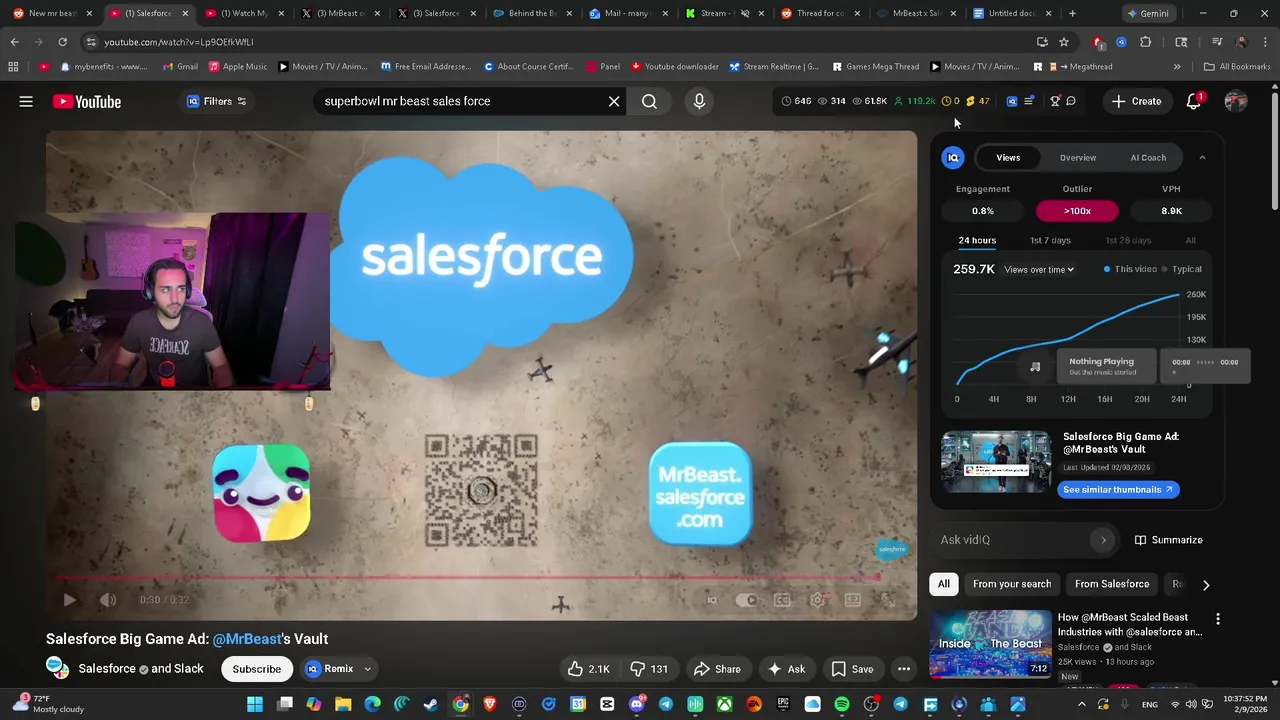Dislike the video
The height and width of the screenshot is (720, 1280).
648,669
